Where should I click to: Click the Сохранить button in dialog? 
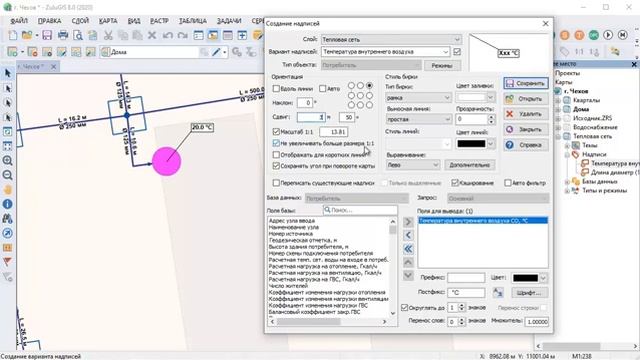tap(526, 83)
